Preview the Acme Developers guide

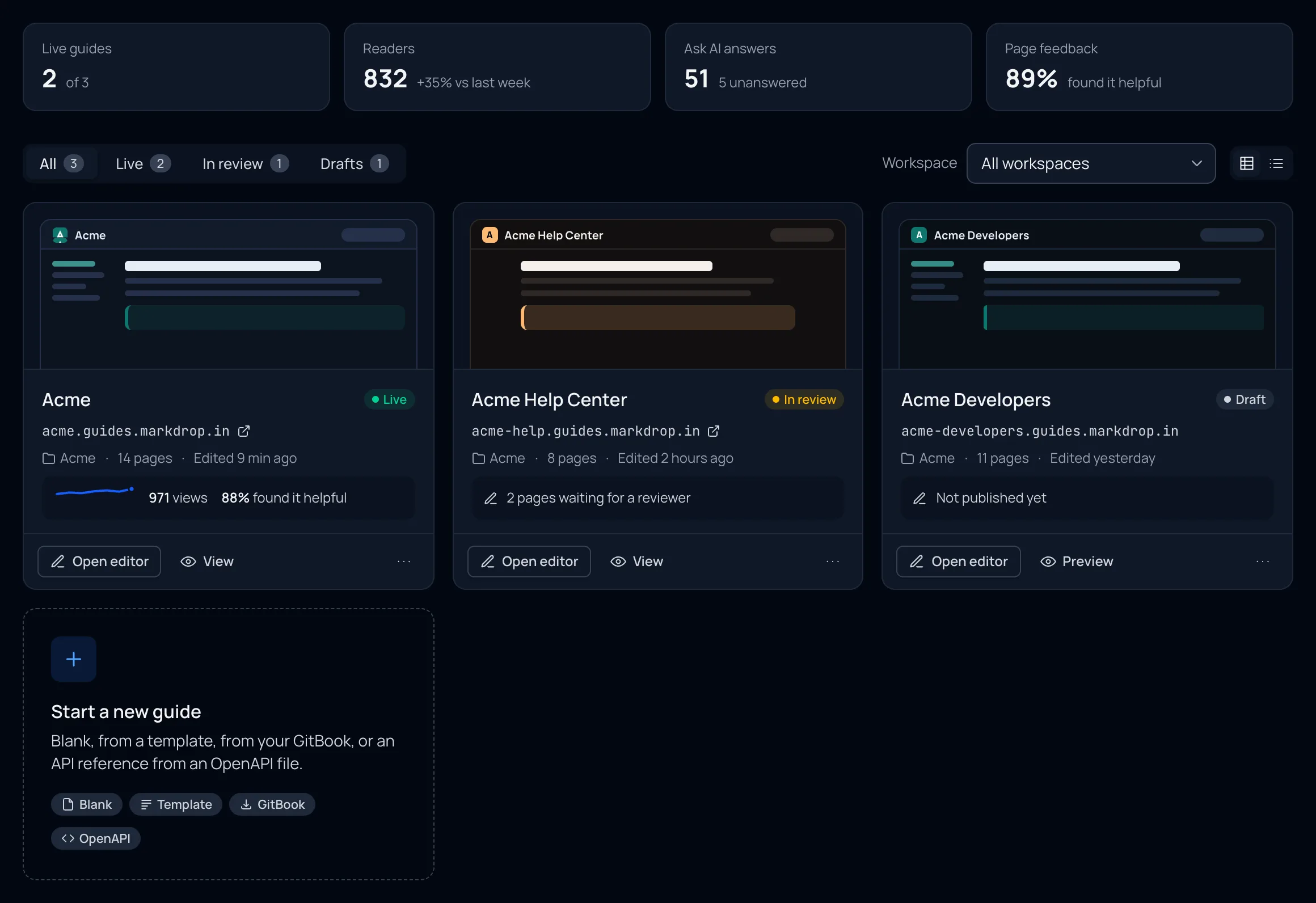1077,562
